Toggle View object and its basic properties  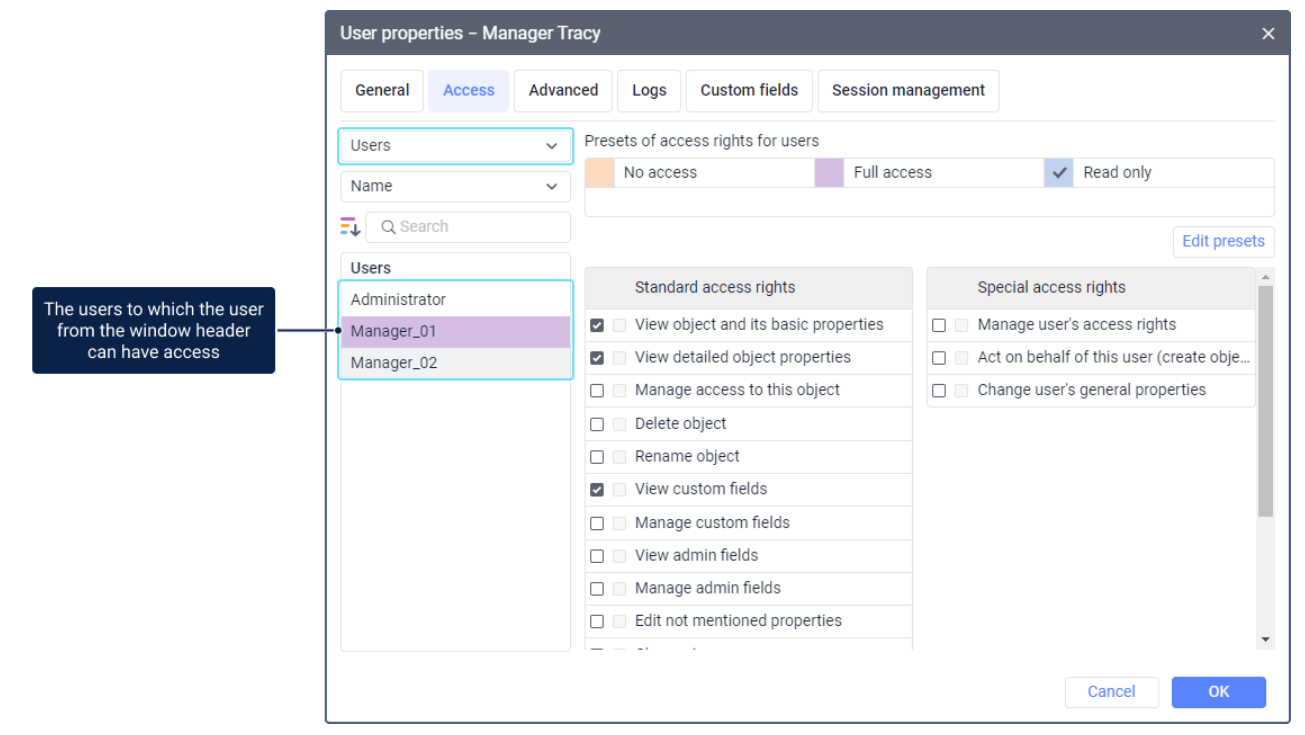point(597,325)
